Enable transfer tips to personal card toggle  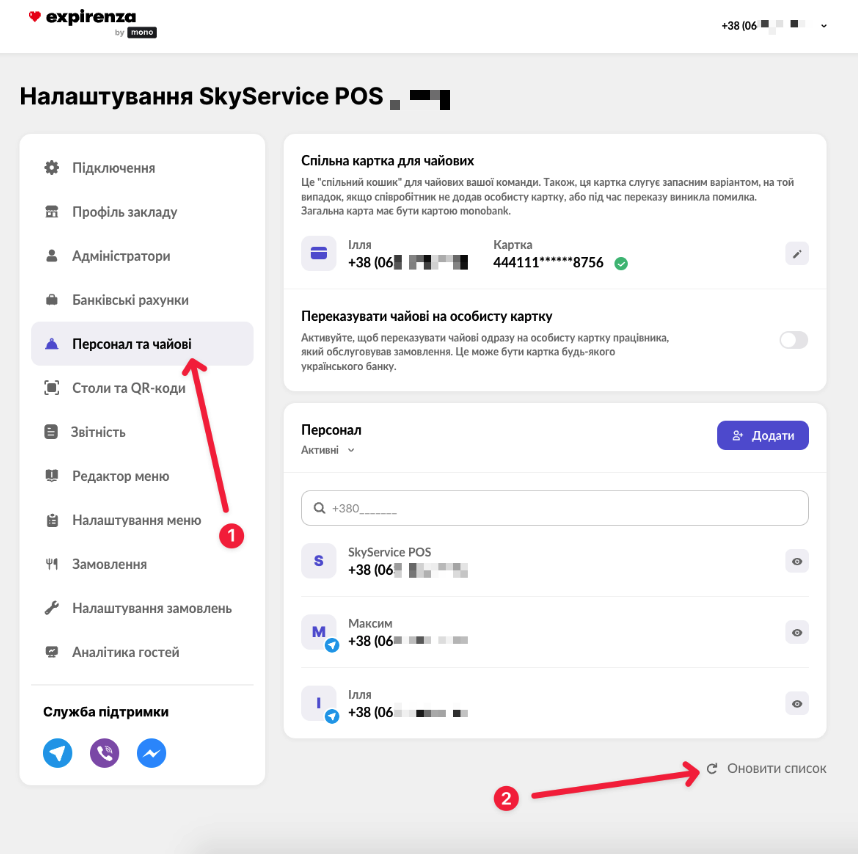click(793, 340)
